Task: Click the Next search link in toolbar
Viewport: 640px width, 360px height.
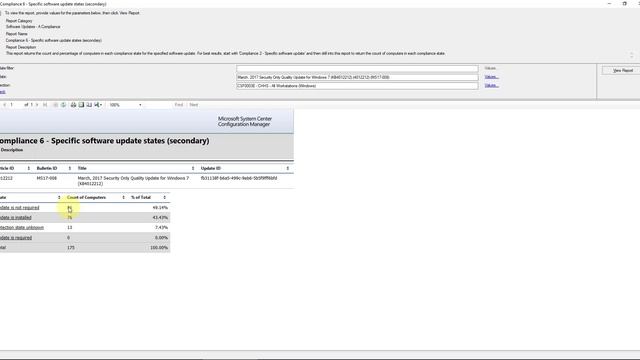Action: pyautogui.click(x=193, y=105)
